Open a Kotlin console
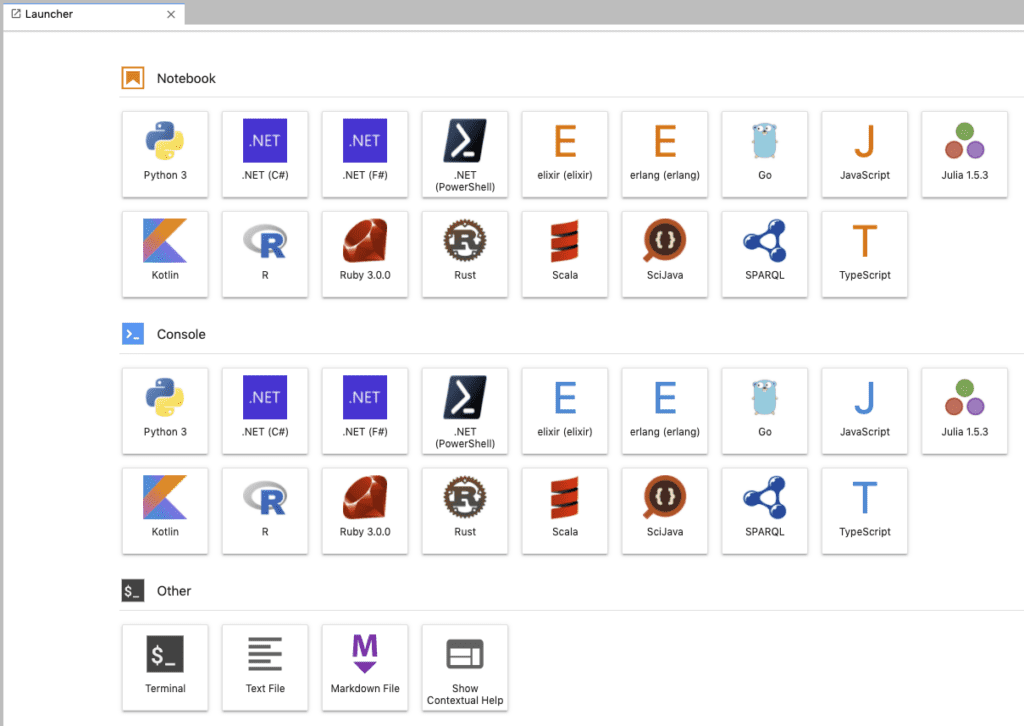The height and width of the screenshot is (726, 1024). (x=165, y=511)
